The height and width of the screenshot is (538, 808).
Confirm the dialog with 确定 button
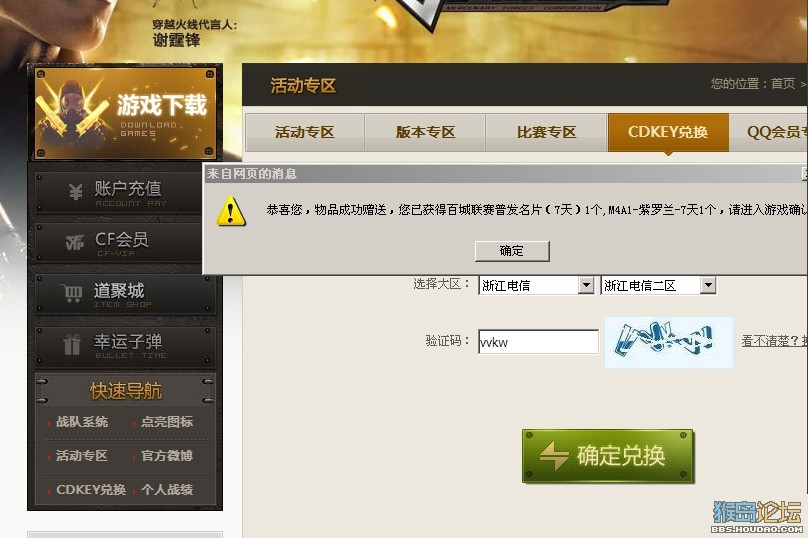click(512, 251)
